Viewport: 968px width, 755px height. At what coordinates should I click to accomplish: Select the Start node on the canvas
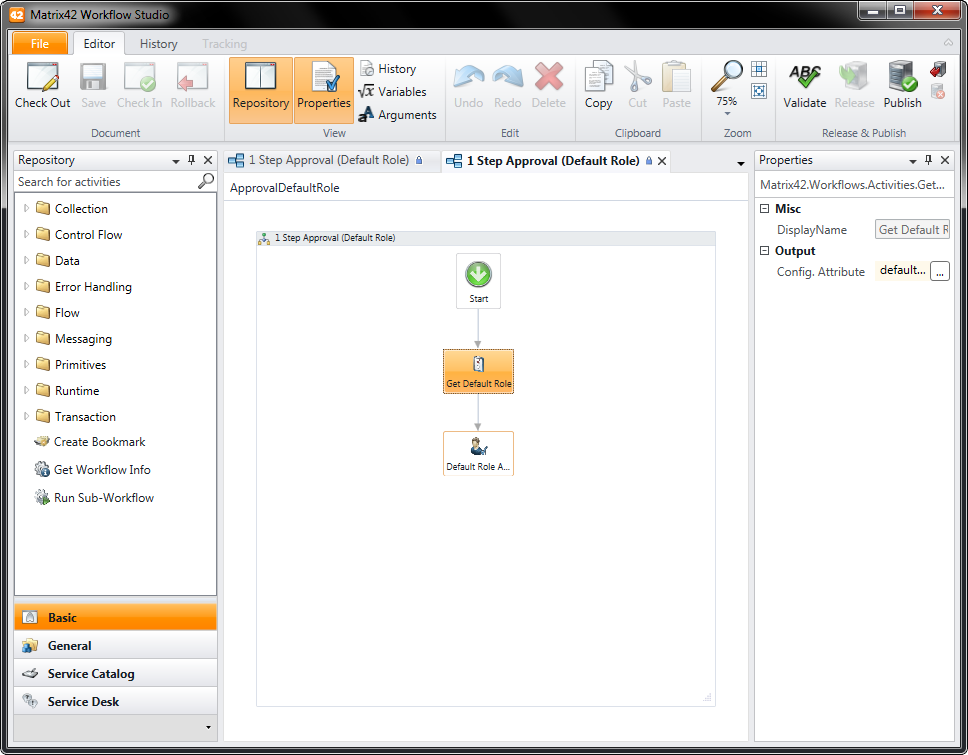pyautogui.click(x=478, y=282)
